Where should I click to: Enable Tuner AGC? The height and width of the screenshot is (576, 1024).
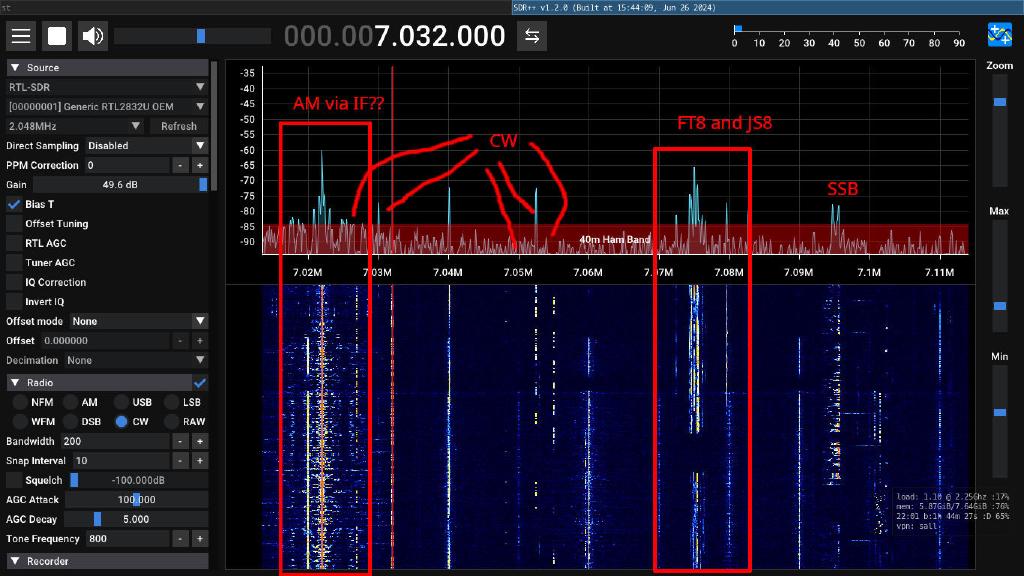pos(13,262)
